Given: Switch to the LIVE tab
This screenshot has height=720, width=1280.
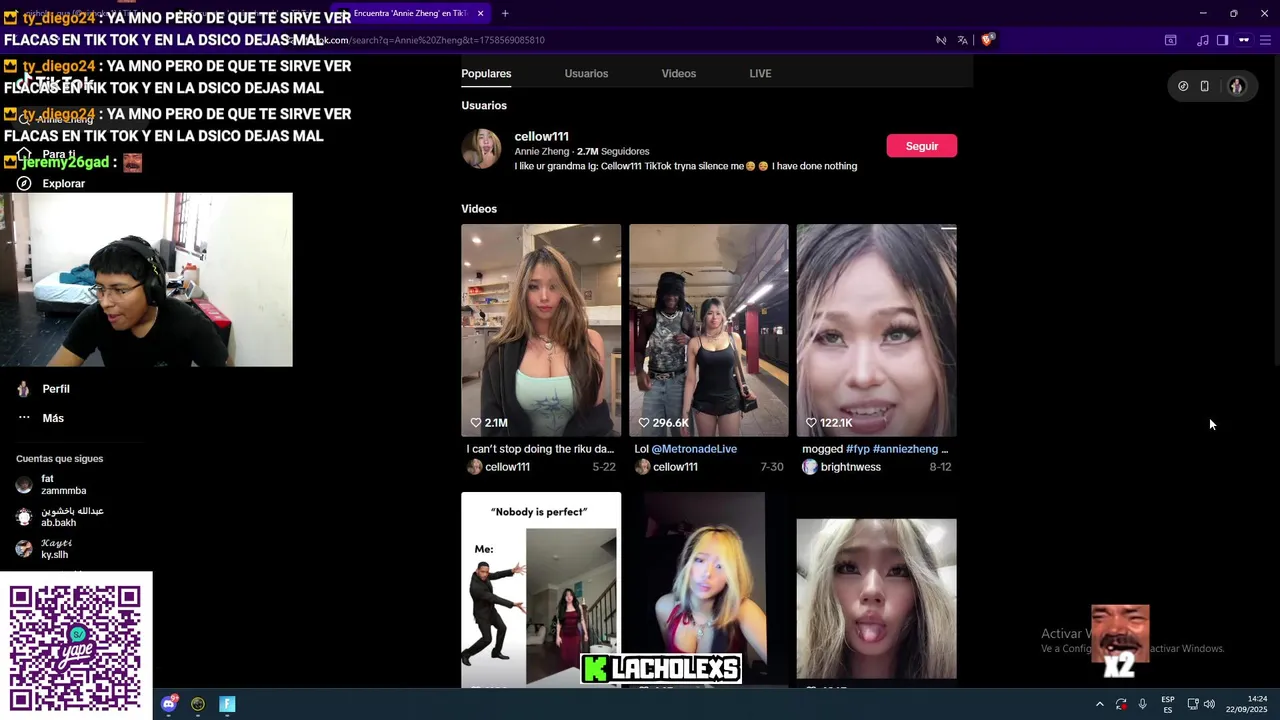Looking at the screenshot, I should [x=760, y=74].
